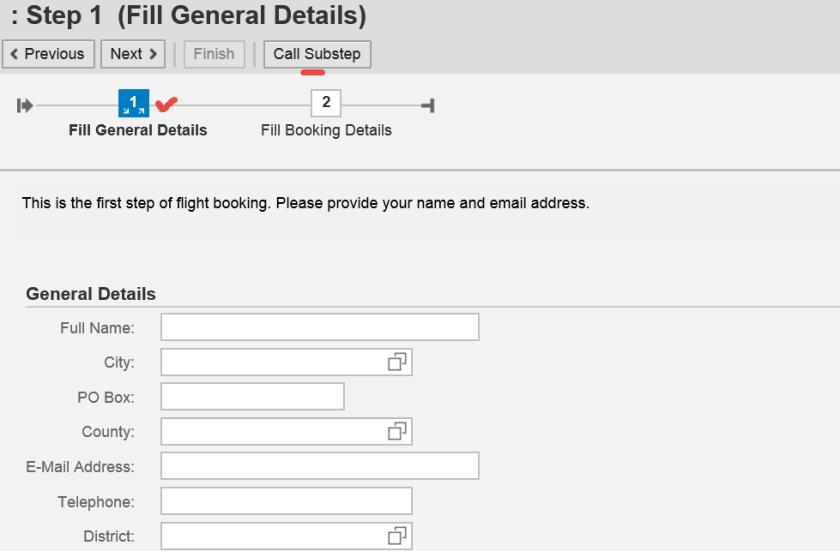Focus the E-Mail Address field
The width and height of the screenshot is (840, 551).
pyautogui.click(x=320, y=466)
